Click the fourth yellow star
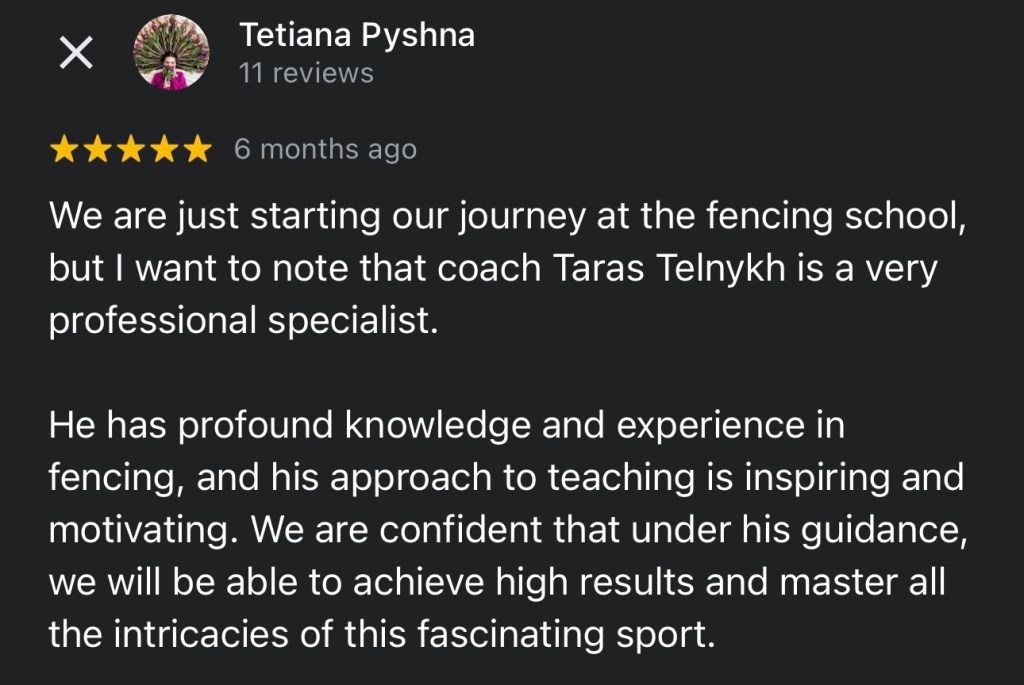This screenshot has width=1024, height=685. point(164,150)
